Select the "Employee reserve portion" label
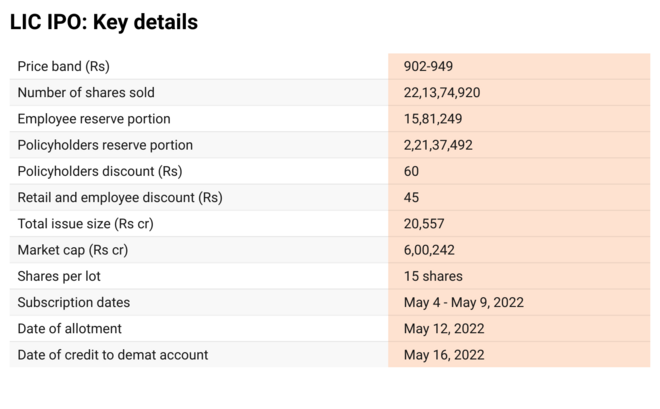This screenshot has height=409, width=660. pyautogui.click(x=96, y=118)
